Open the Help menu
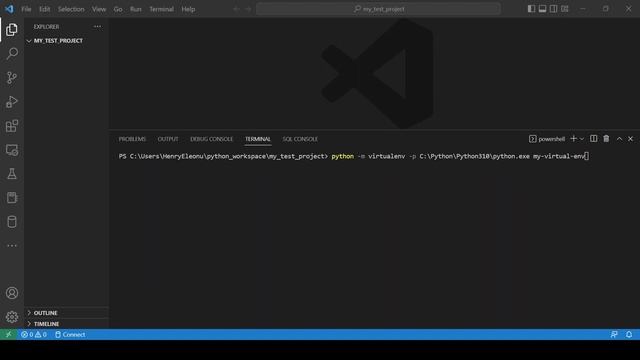The height and width of the screenshot is (360, 640). tap(188, 9)
